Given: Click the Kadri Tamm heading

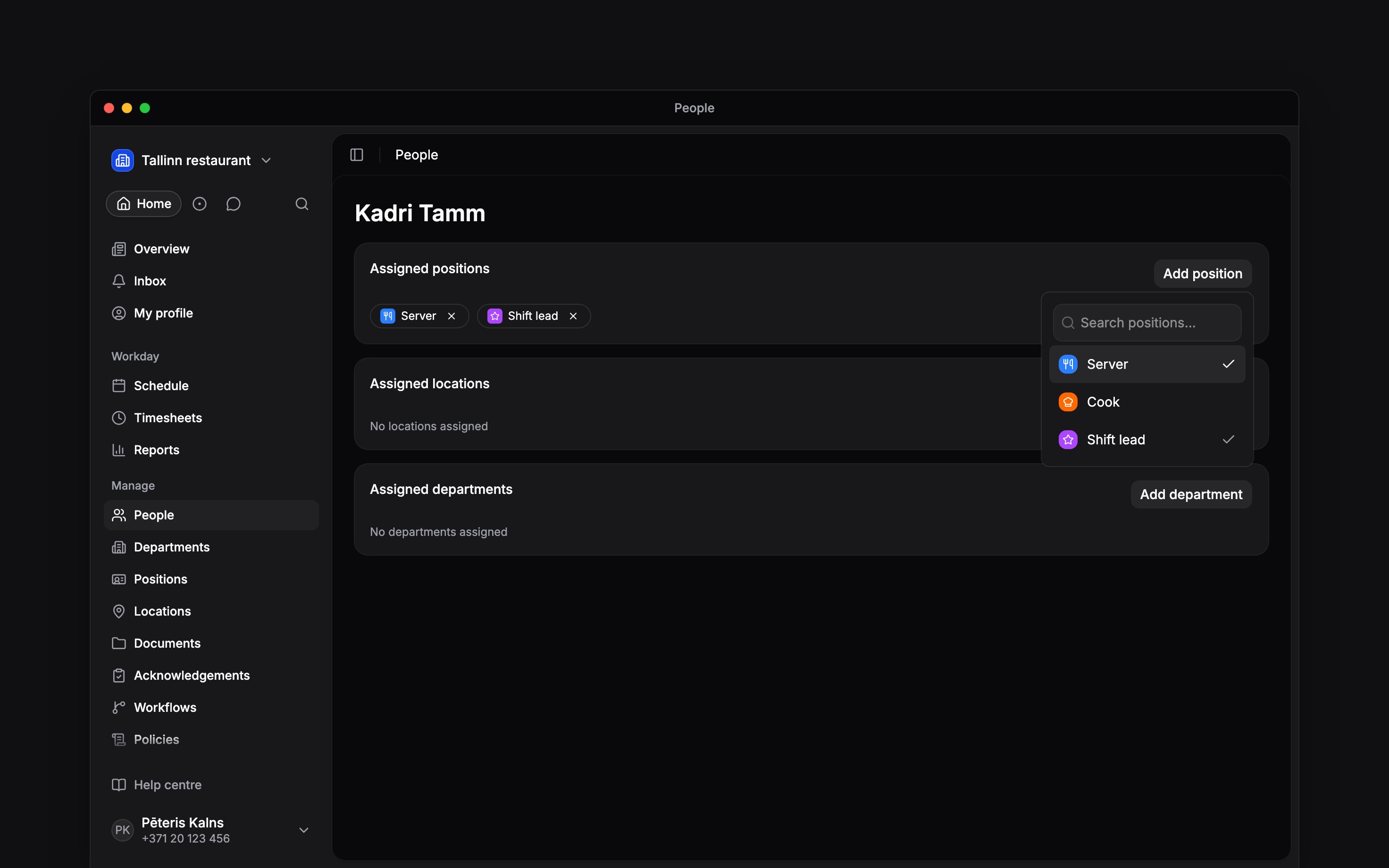Looking at the screenshot, I should click(x=420, y=213).
